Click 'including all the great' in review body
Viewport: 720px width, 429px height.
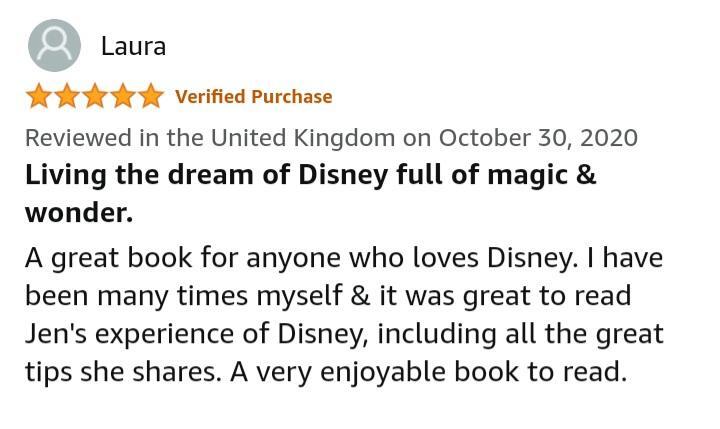pos(520,334)
